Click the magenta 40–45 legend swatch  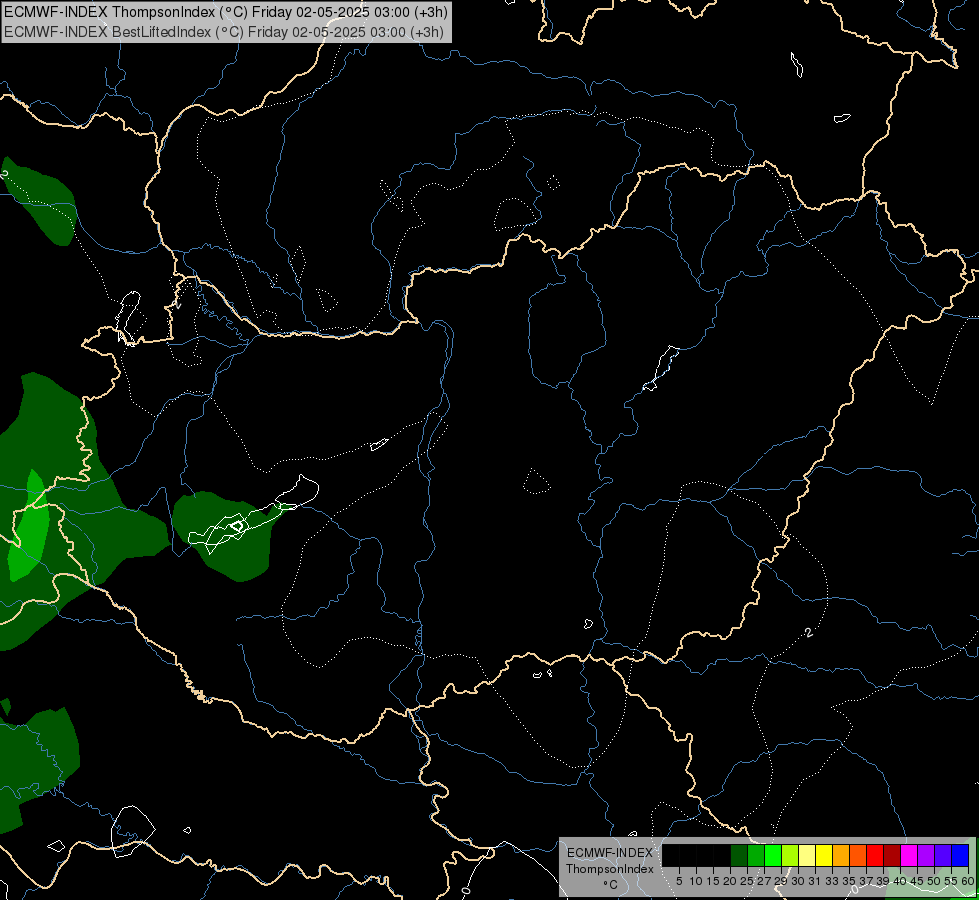(909, 855)
